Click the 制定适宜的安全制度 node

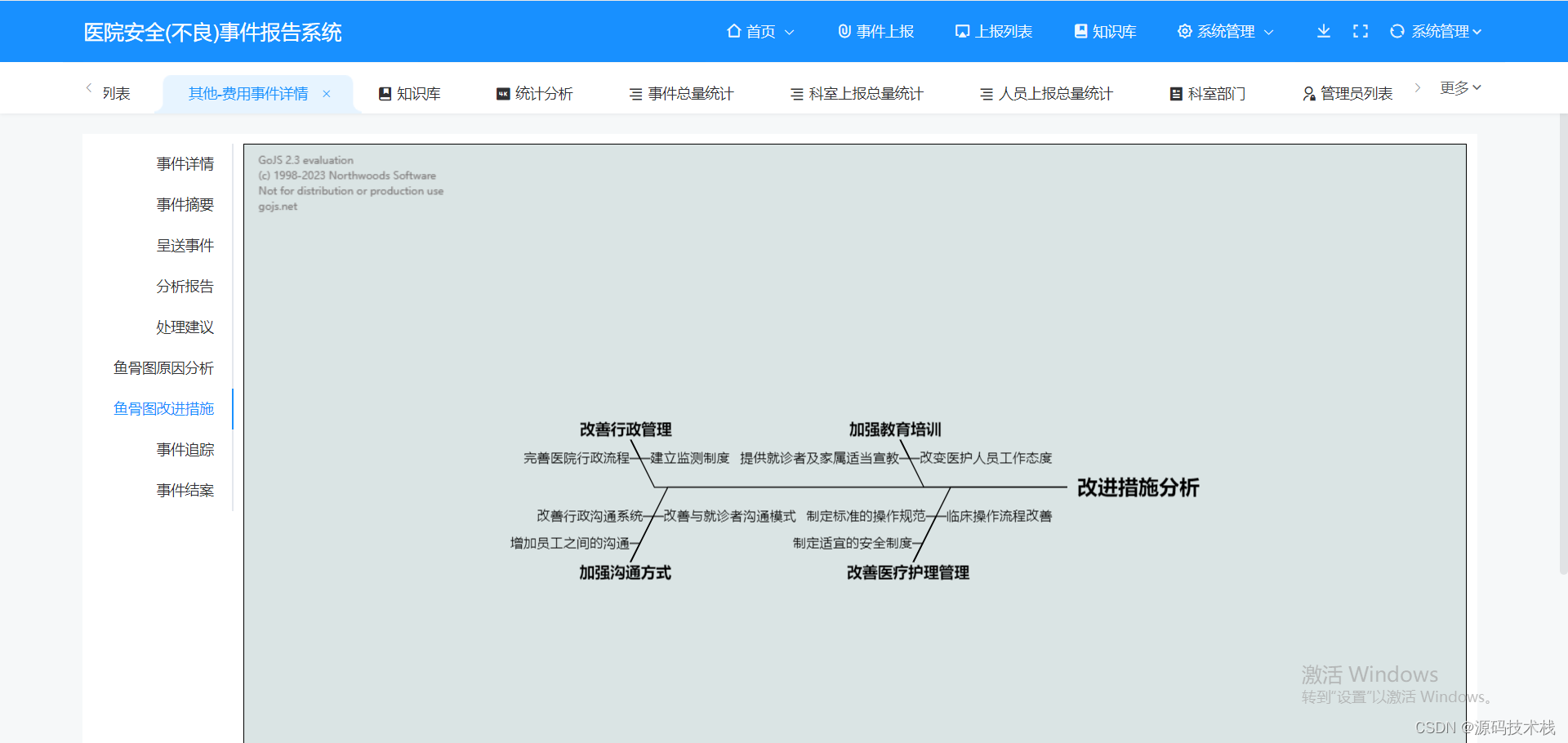point(853,543)
